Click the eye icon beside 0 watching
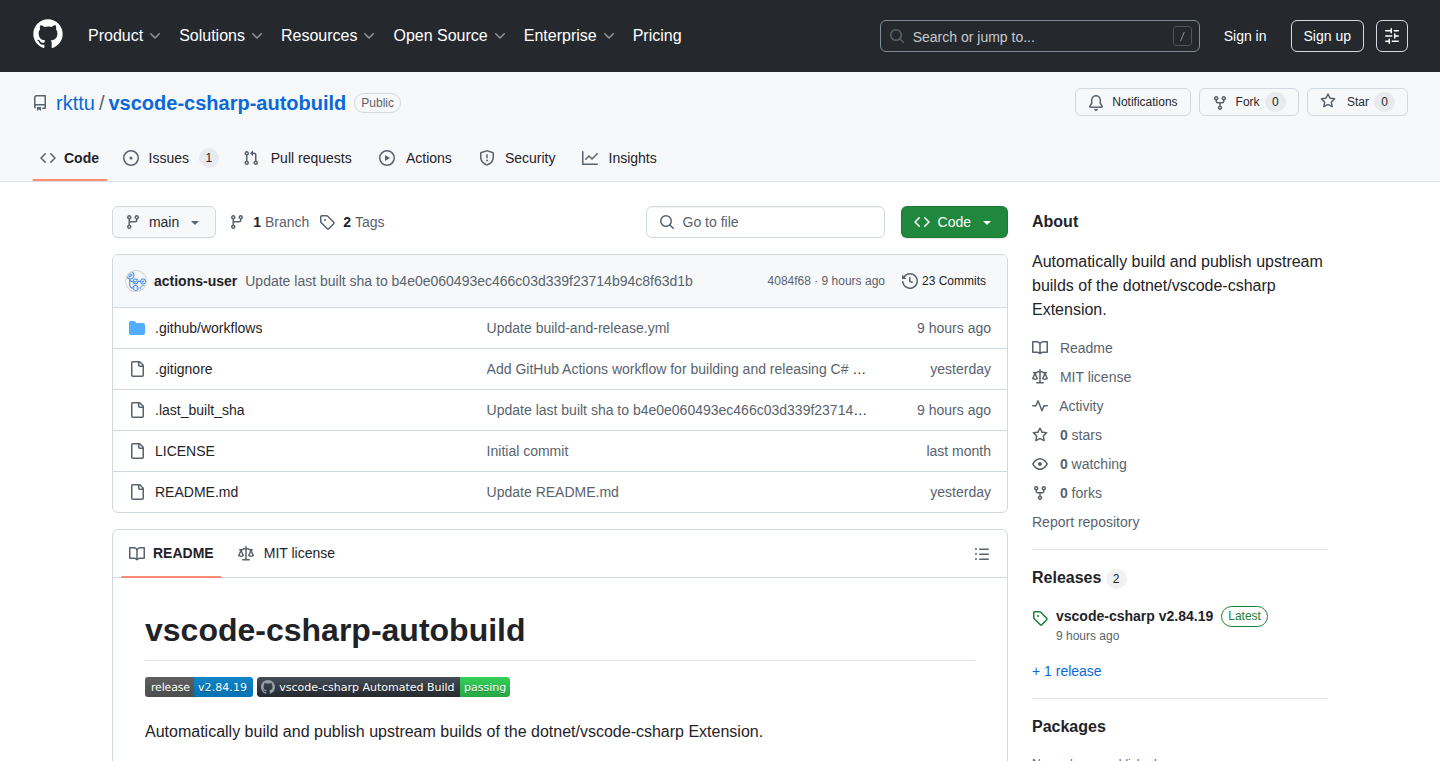1440x761 pixels. (x=1040, y=464)
